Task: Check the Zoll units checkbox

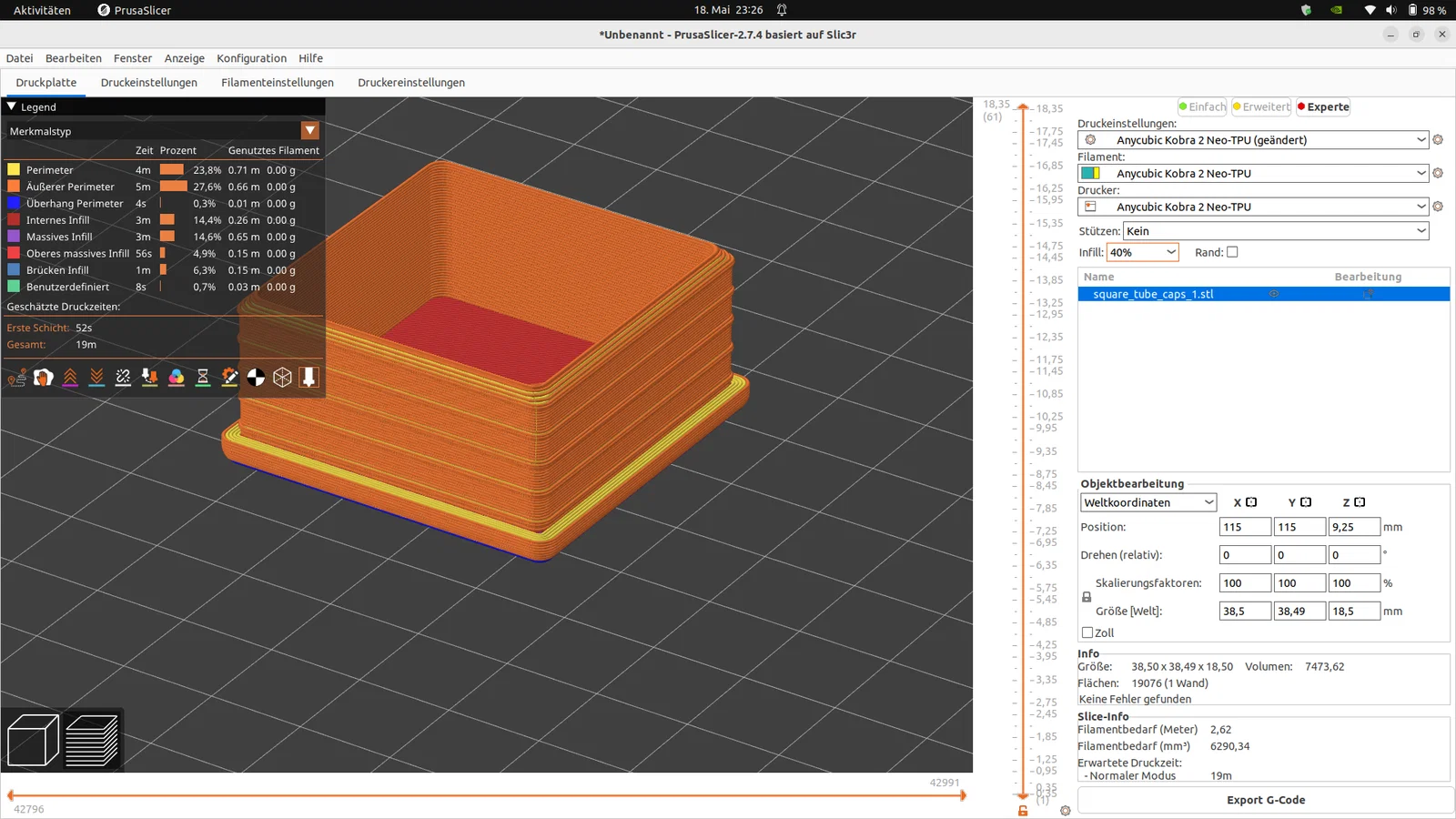Action: [1087, 632]
